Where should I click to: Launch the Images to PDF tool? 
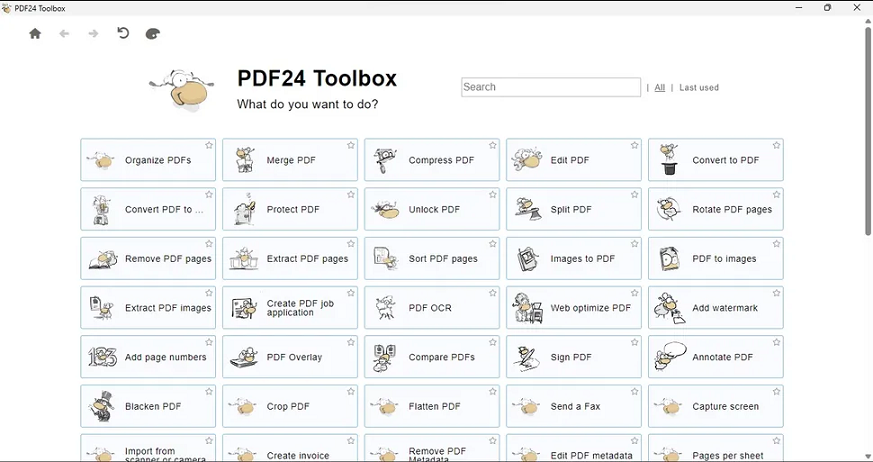coord(574,258)
